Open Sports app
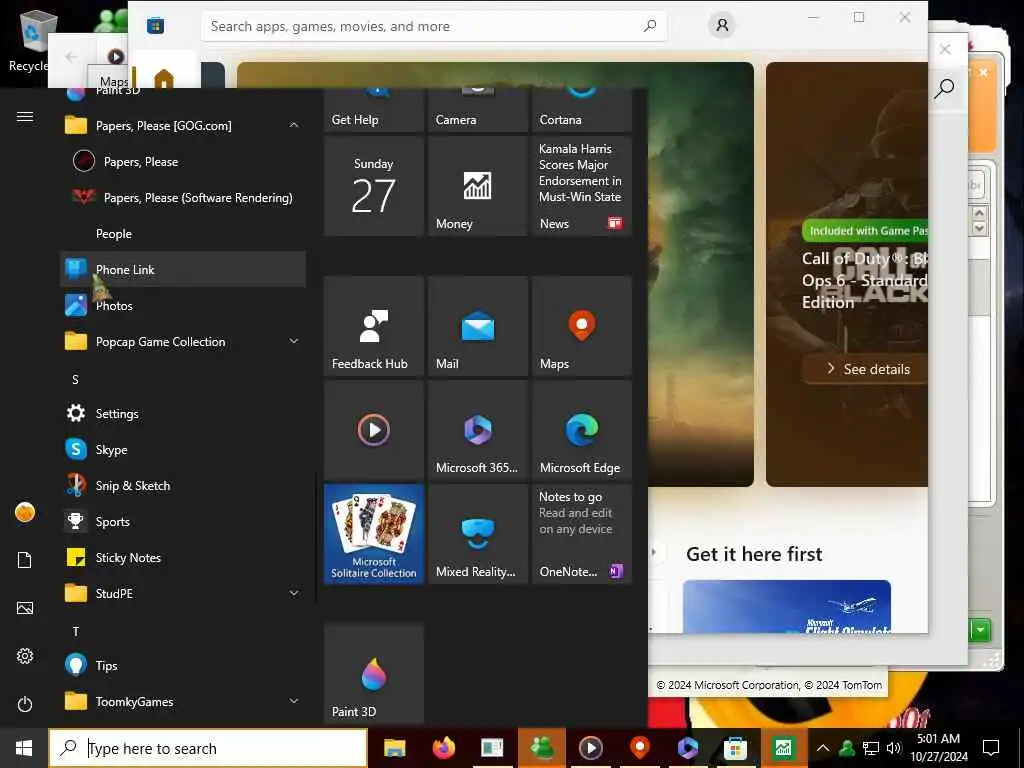Image resolution: width=1024 pixels, height=768 pixels. pyautogui.click(x=183, y=521)
